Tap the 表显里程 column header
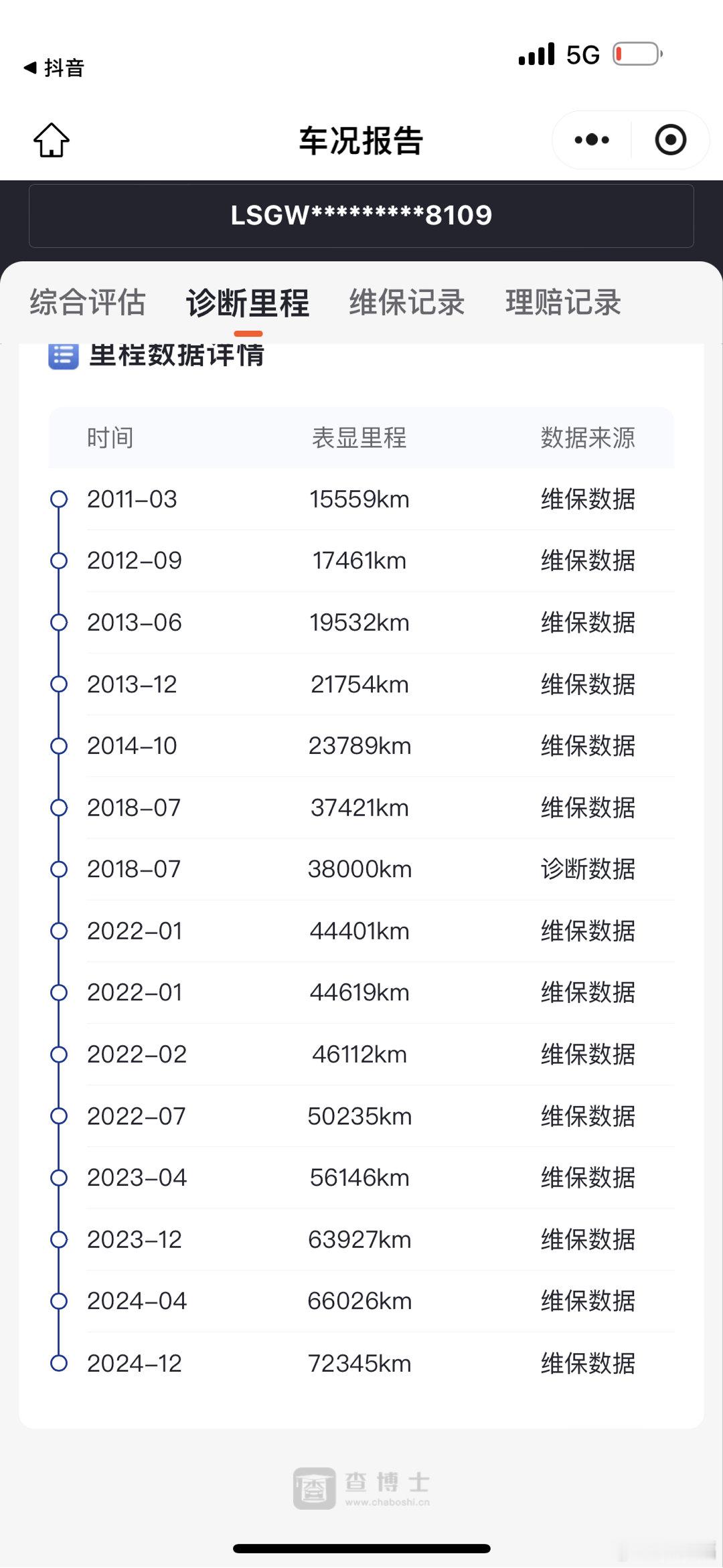 click(x=359, y=438)
